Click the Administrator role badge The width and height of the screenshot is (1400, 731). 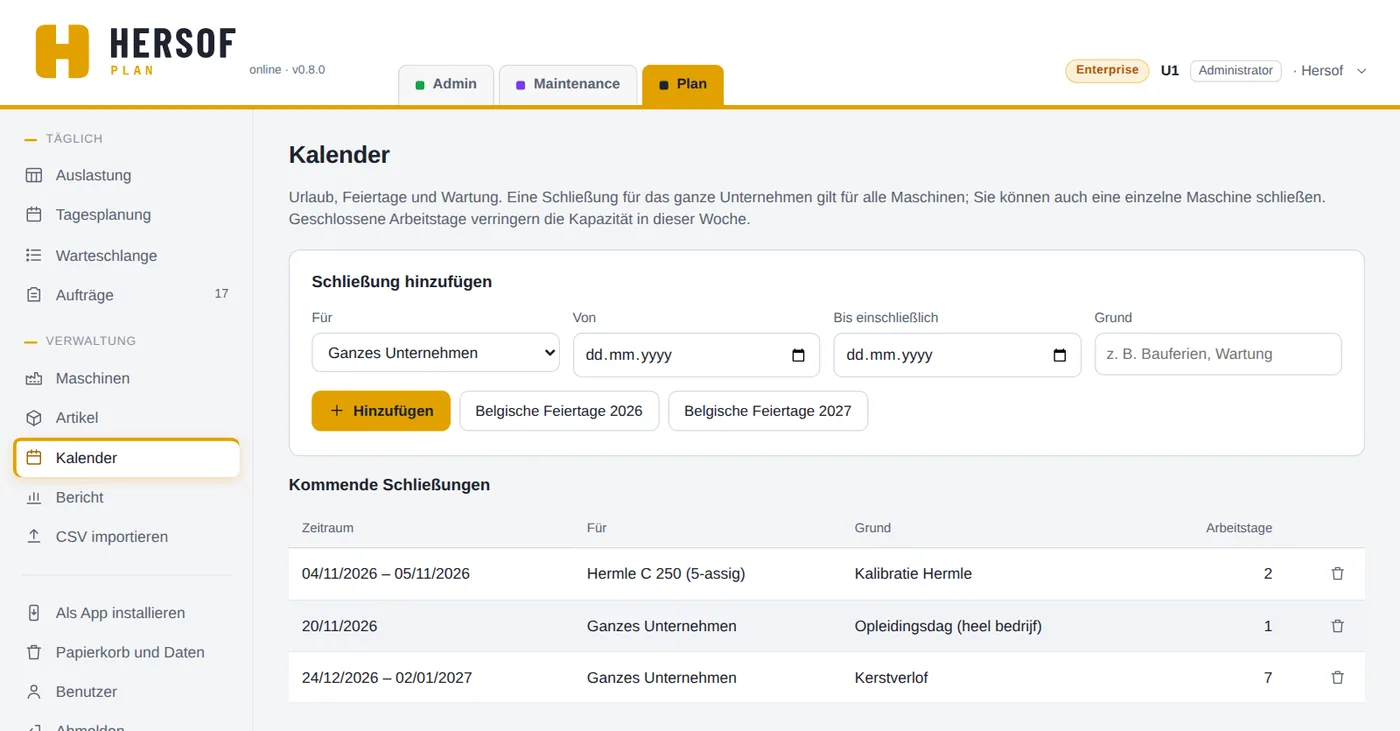tap(1236, 71)
